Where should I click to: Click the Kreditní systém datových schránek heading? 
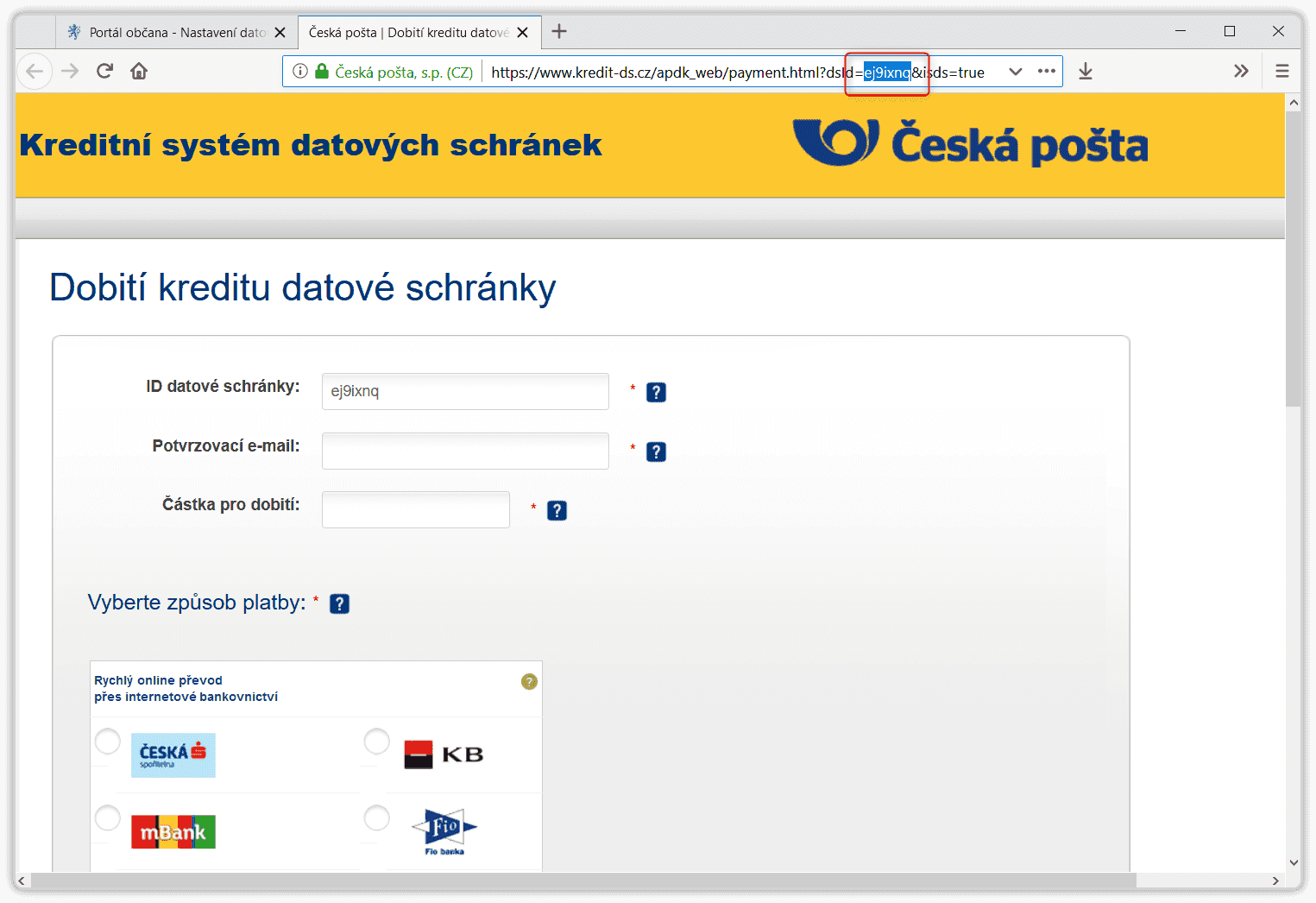coord(311,145)
